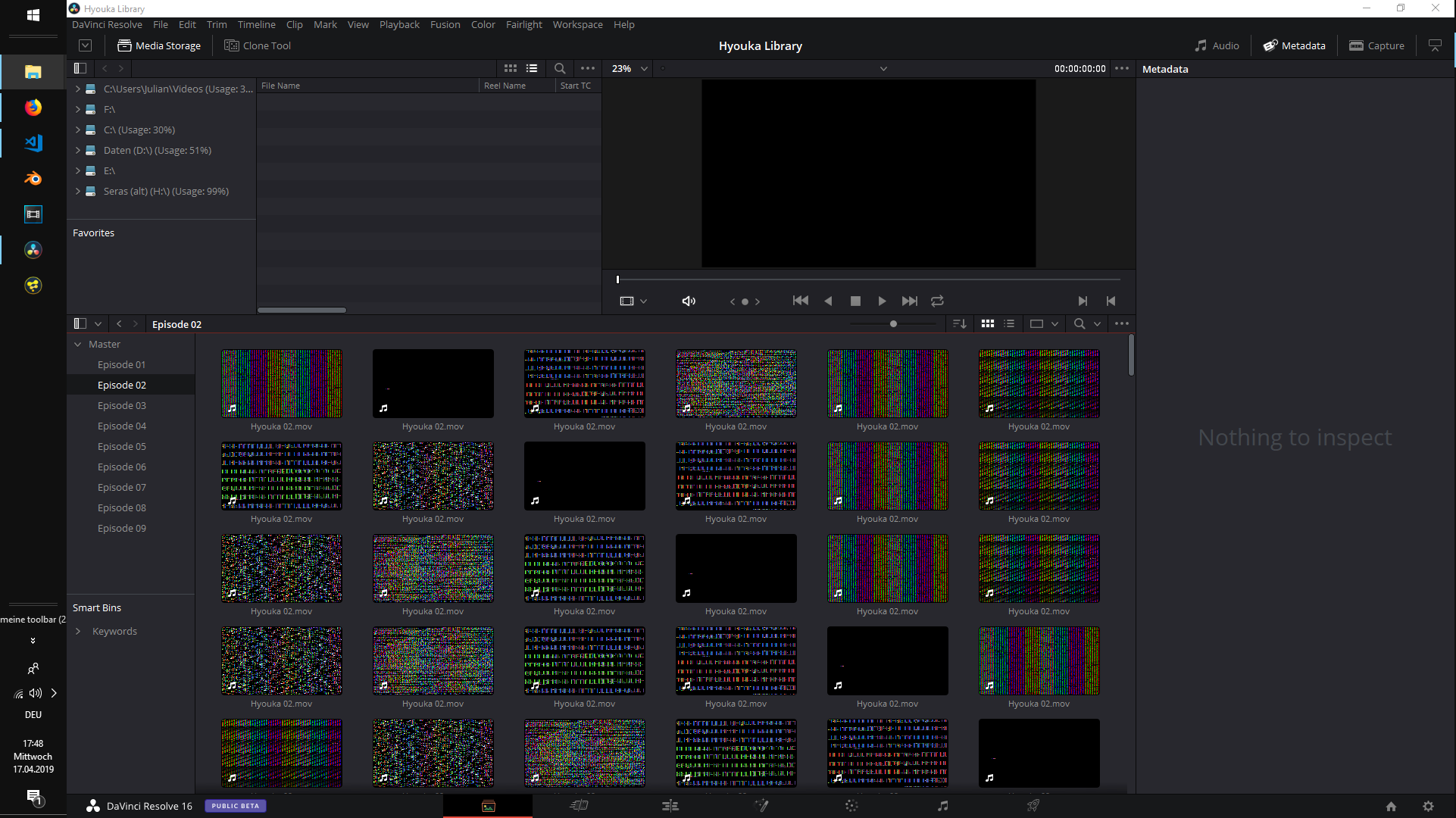Toggle the media pool bin list panel
Viewport: 1456px width, 818px height.
pyautogui.click(x=80, y=323)
